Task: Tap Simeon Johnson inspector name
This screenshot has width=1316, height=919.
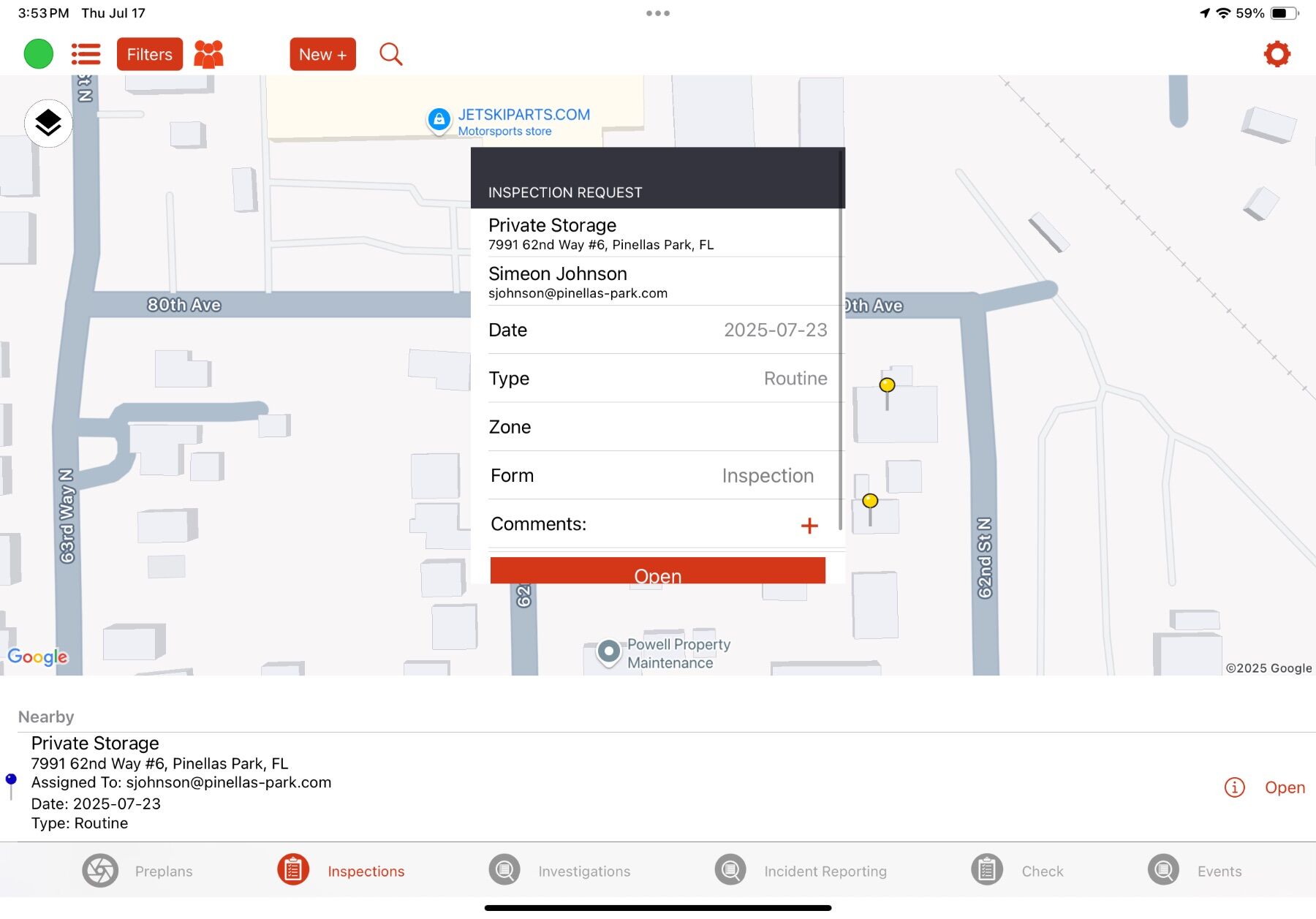Action: pos(558,274)
